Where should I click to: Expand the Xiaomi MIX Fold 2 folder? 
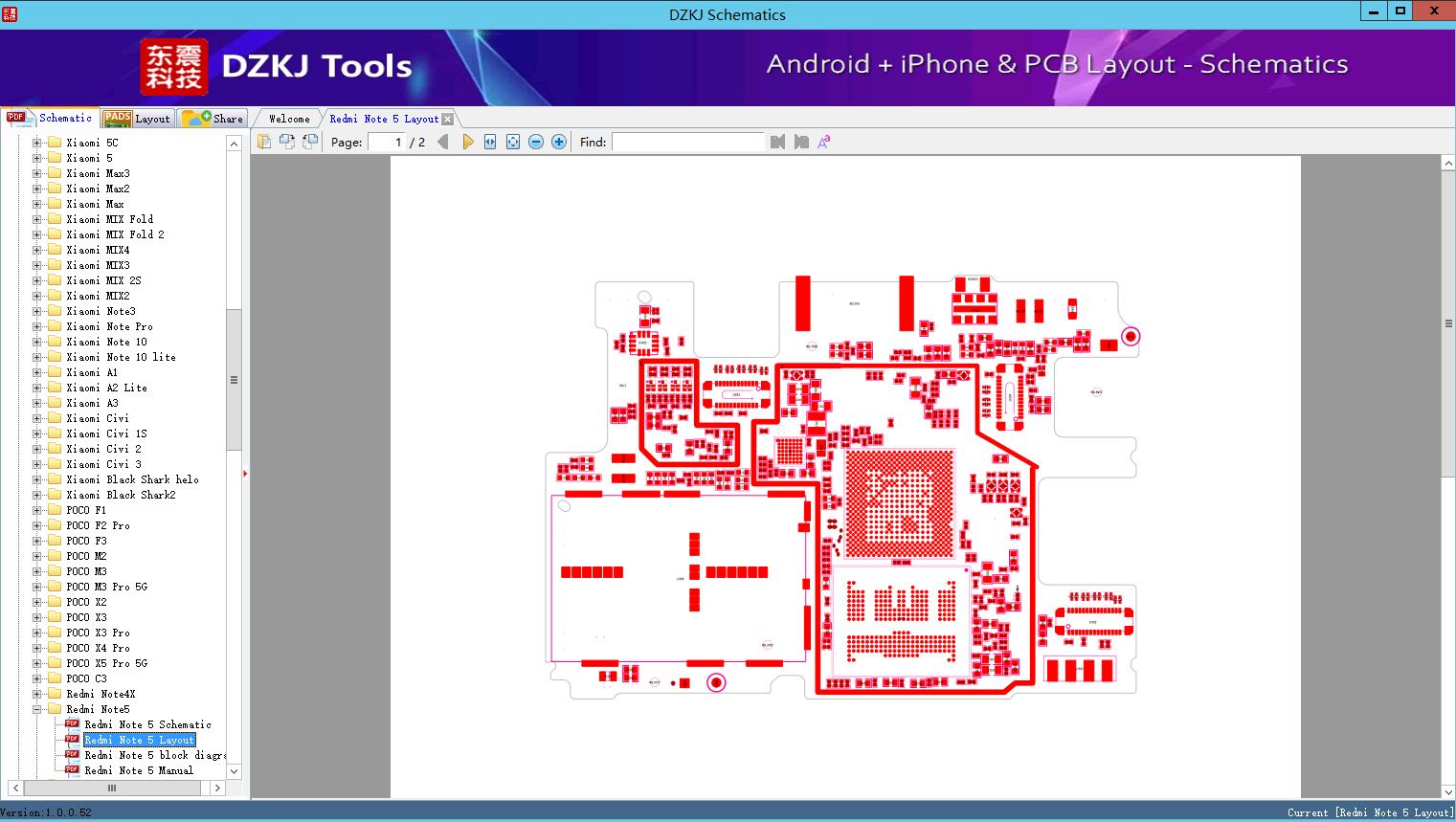(x=36, y=234)
